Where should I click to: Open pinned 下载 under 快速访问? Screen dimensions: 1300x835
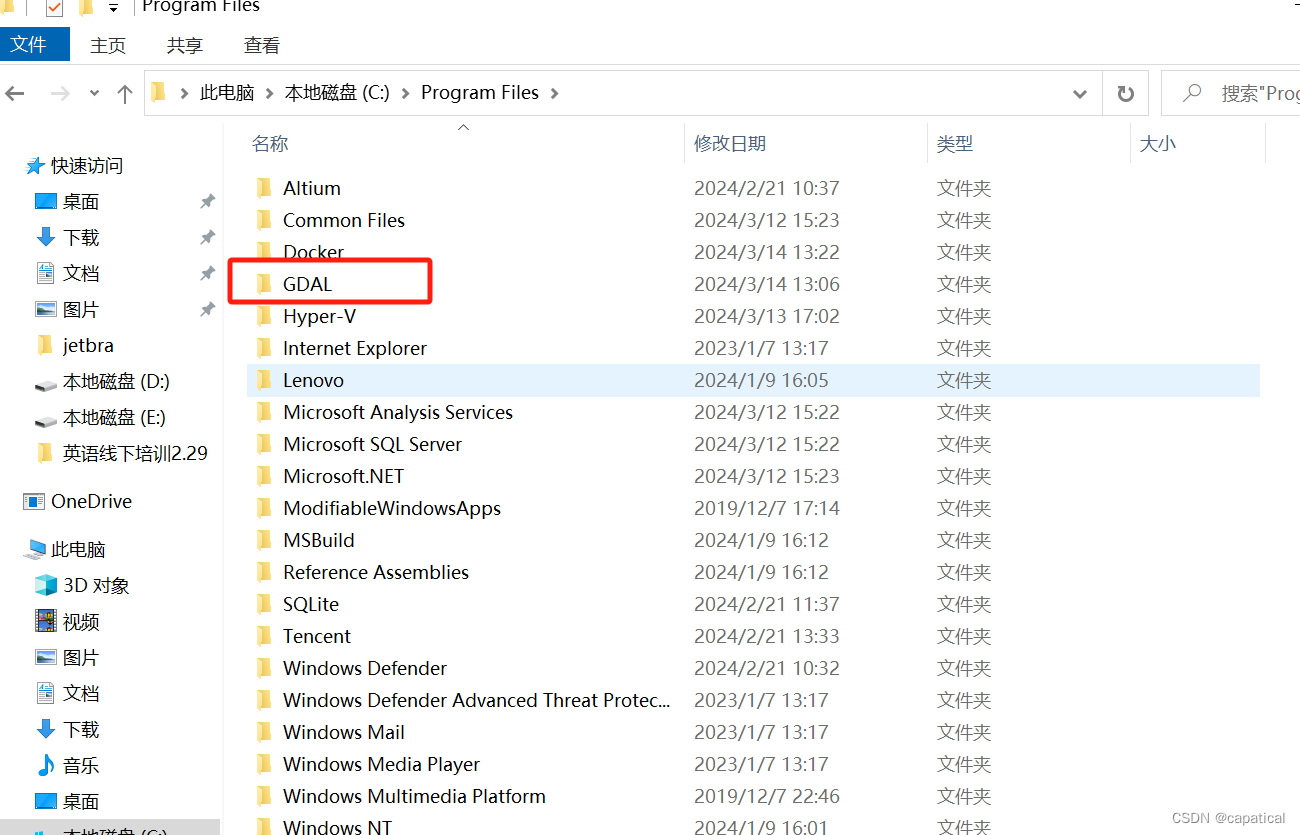click(81, 238)
